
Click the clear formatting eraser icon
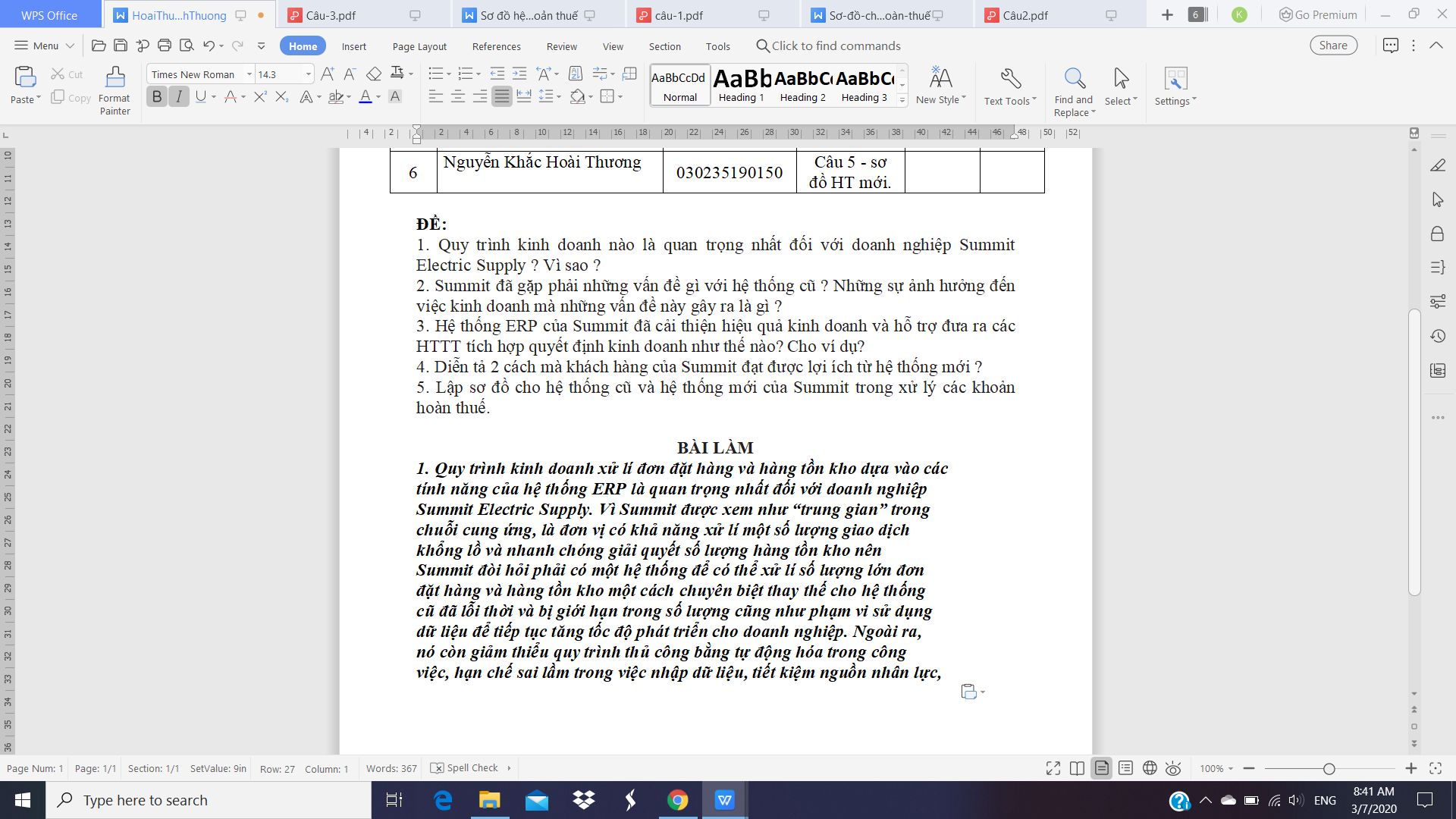click(374, 74)
